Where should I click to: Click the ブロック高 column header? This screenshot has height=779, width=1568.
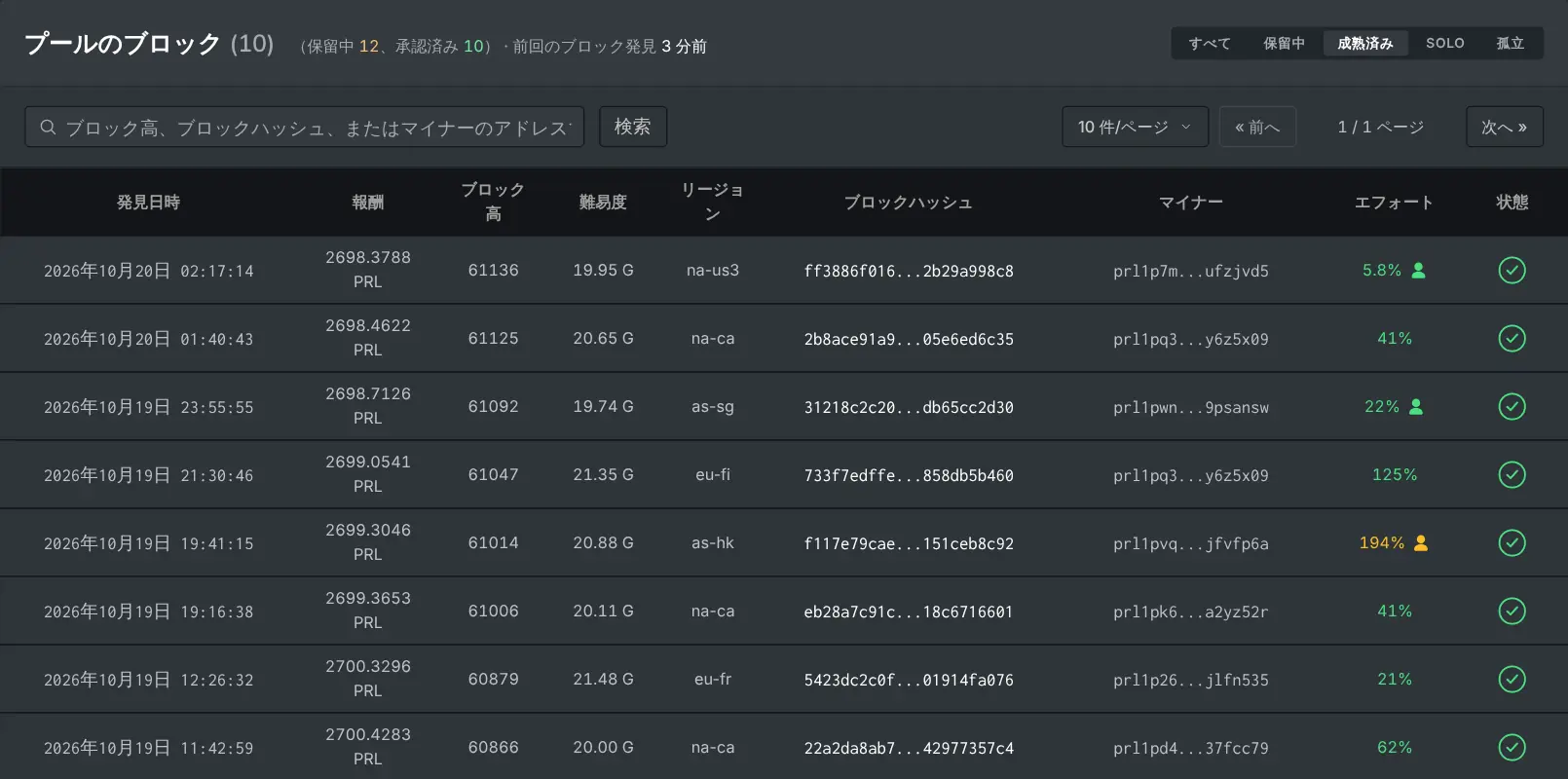493,202
